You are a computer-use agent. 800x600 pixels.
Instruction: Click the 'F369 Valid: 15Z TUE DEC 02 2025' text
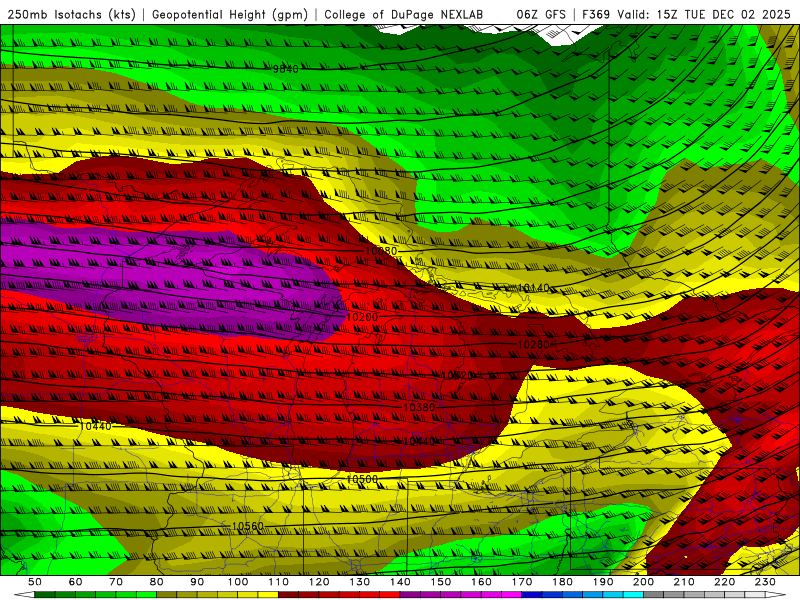coord(686,15)
